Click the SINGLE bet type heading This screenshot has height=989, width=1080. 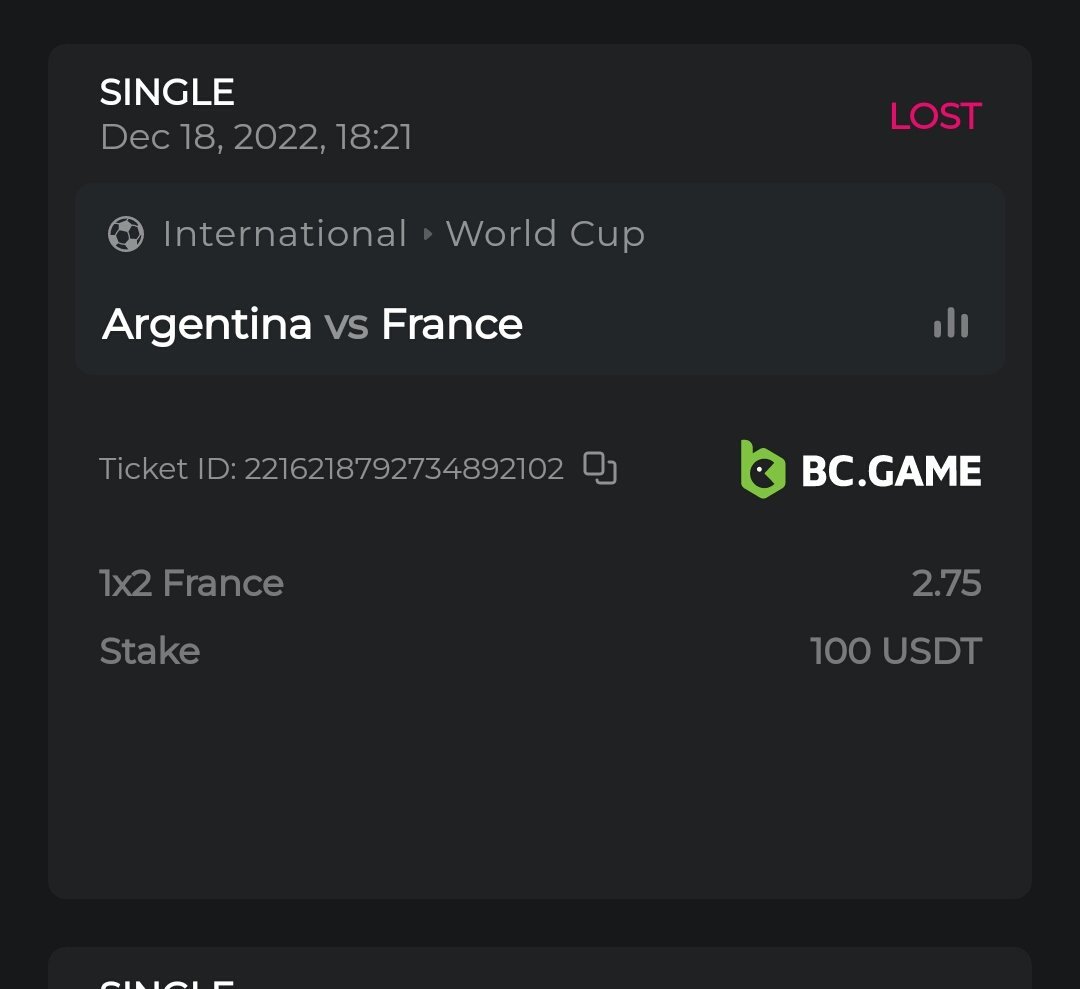167,93
